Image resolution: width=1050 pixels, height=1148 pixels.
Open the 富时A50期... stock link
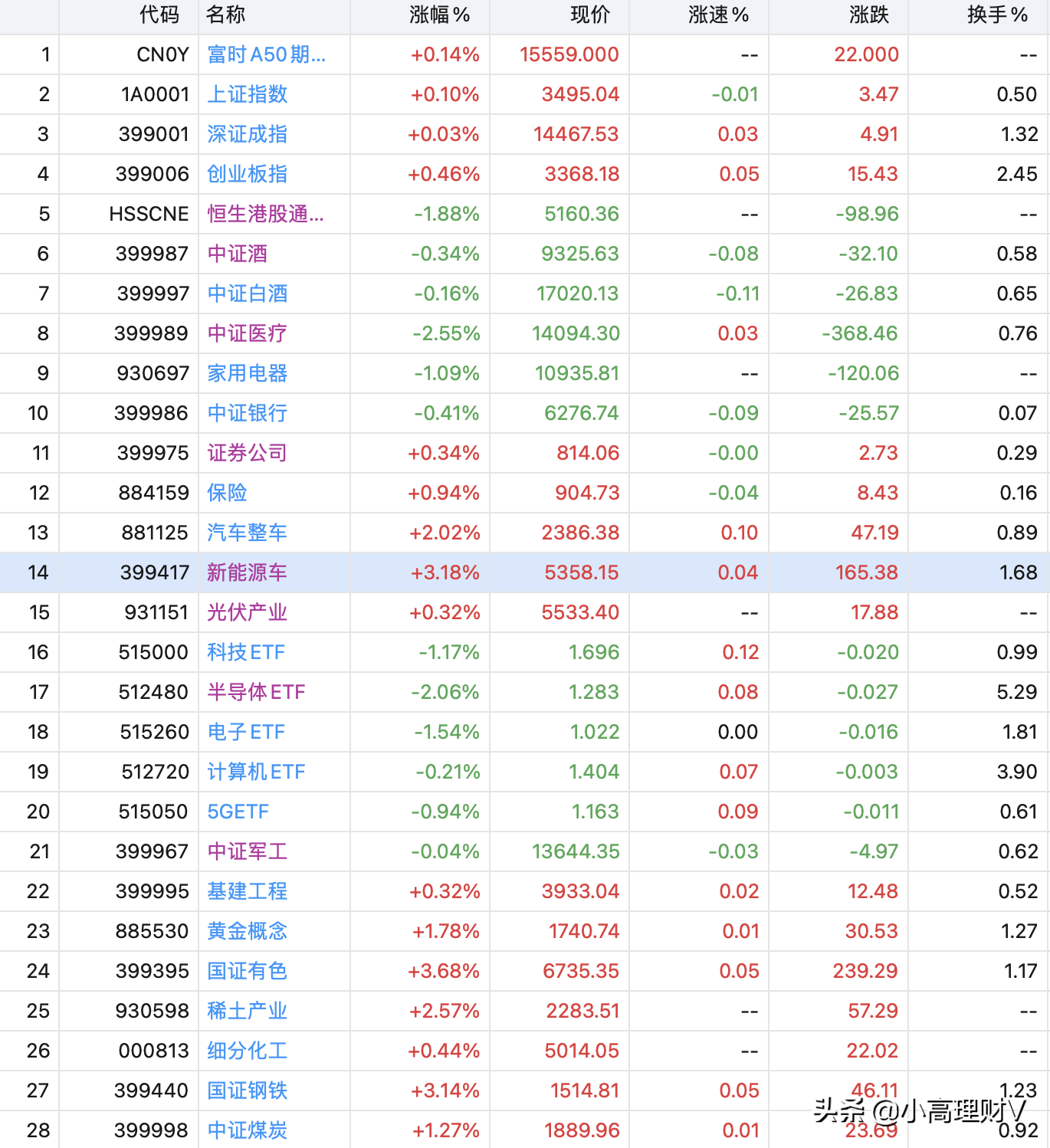coord(266,54)
